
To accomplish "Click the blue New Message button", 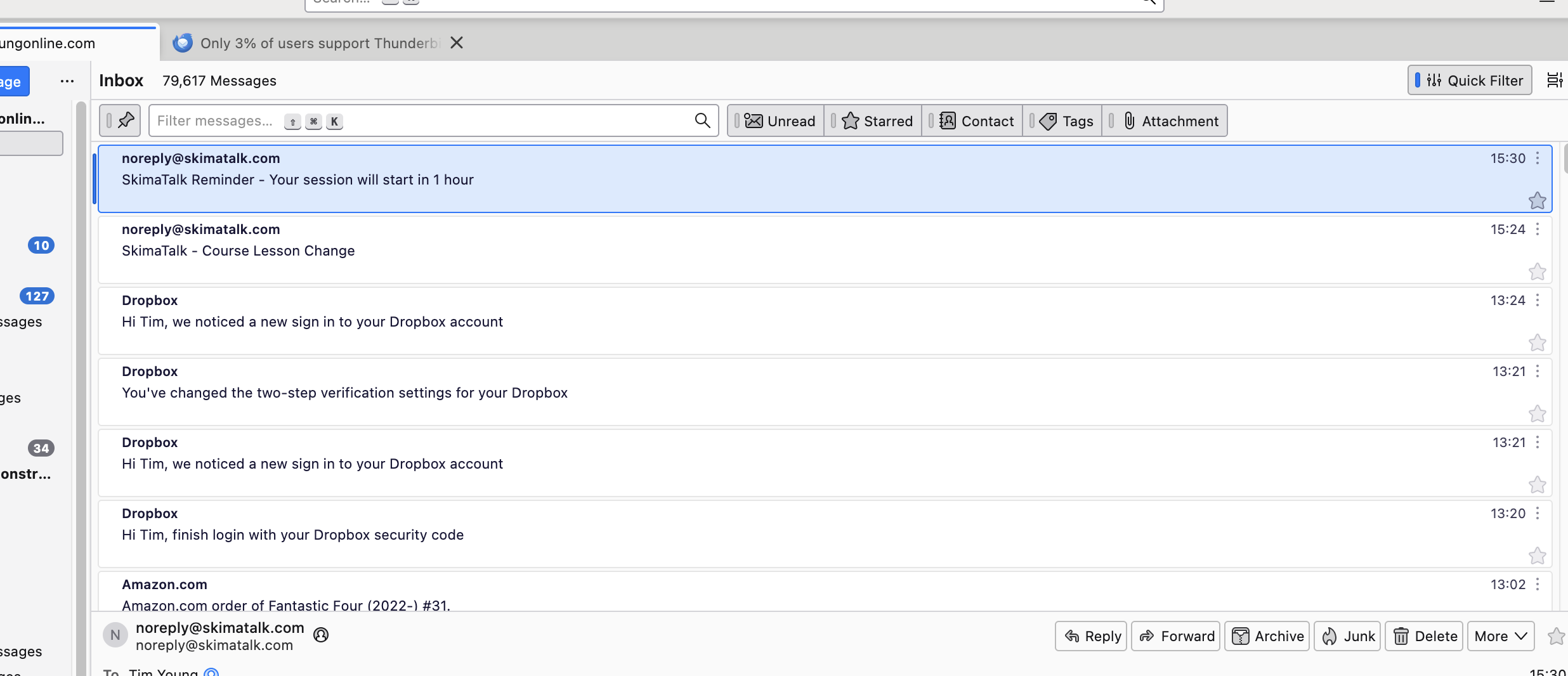I will point(14,81).
